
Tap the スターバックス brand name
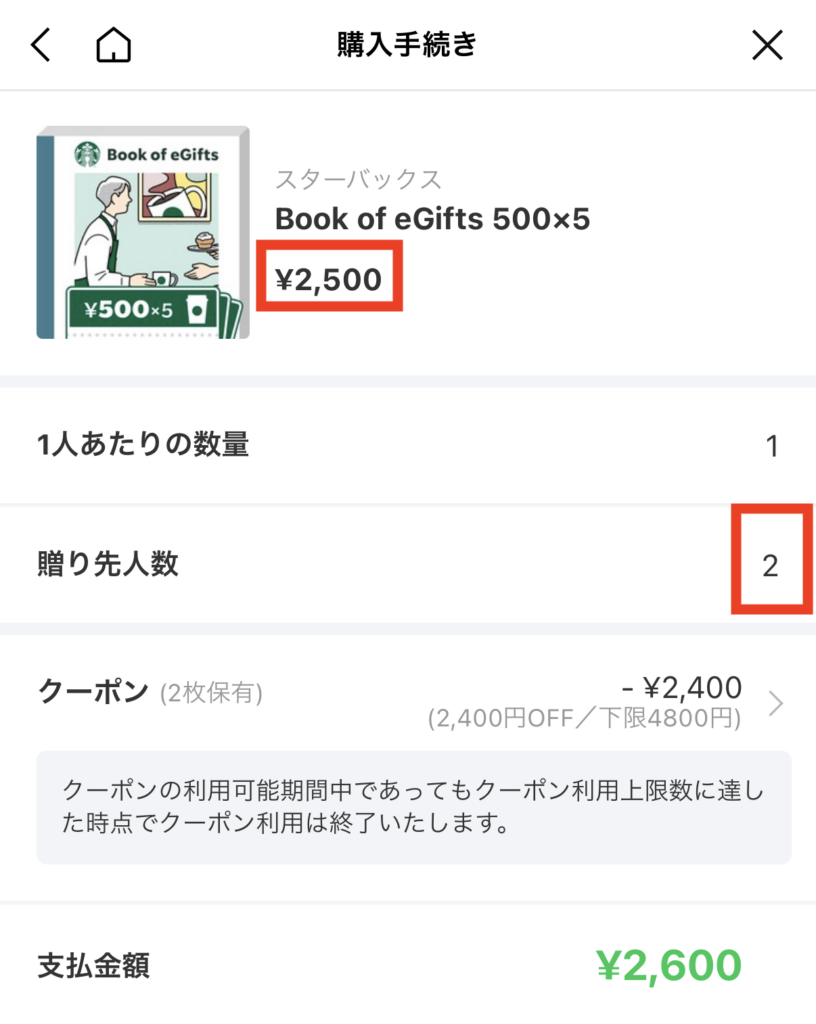coord(358,180)
